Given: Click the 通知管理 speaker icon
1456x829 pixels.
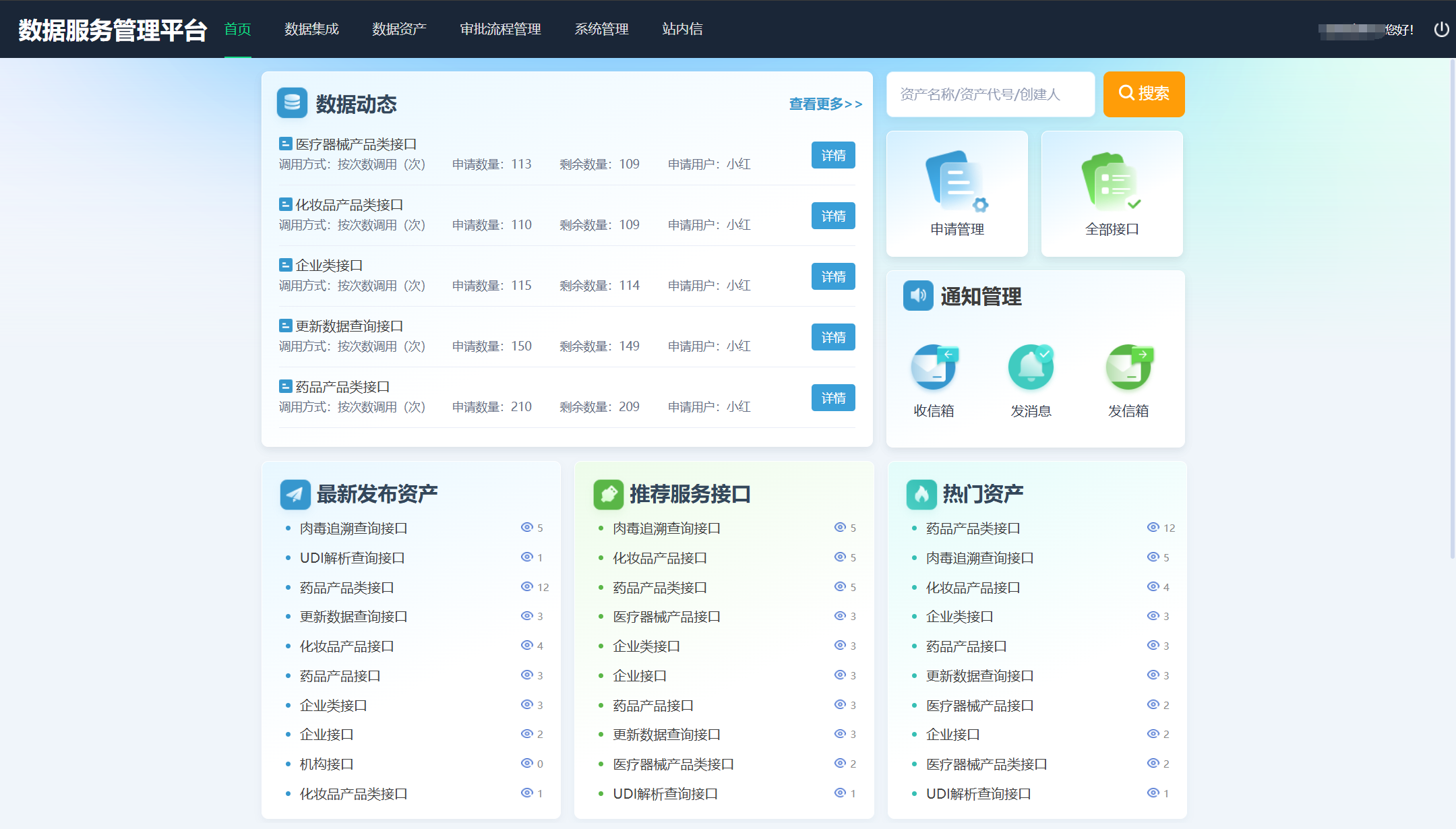Looking at the screenshot, I should [x=918, y=296].
